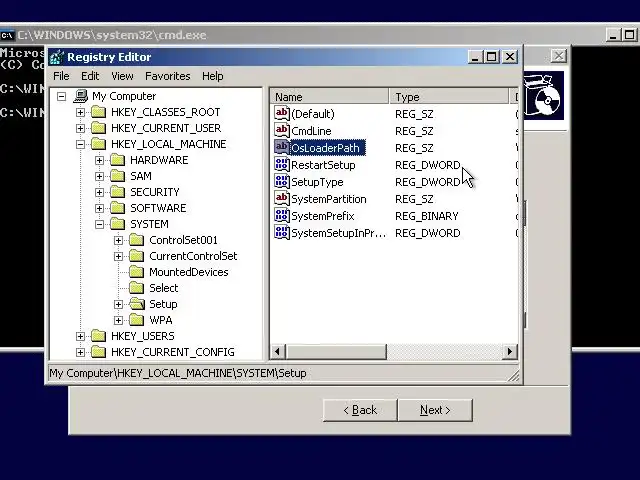The height and width of the screenshot is (480, 640).
Task: Select the SetupType value name
Action: point(317,182)
